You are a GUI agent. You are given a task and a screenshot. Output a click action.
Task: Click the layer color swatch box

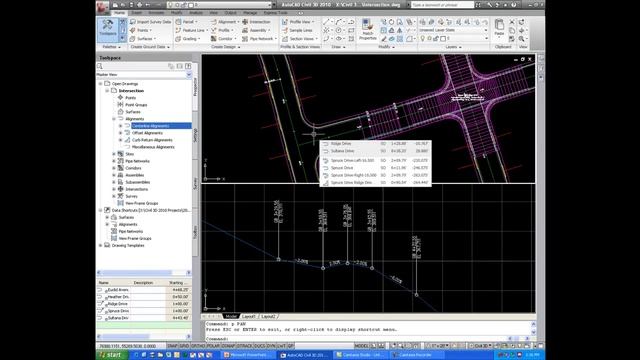click(443, 38)
